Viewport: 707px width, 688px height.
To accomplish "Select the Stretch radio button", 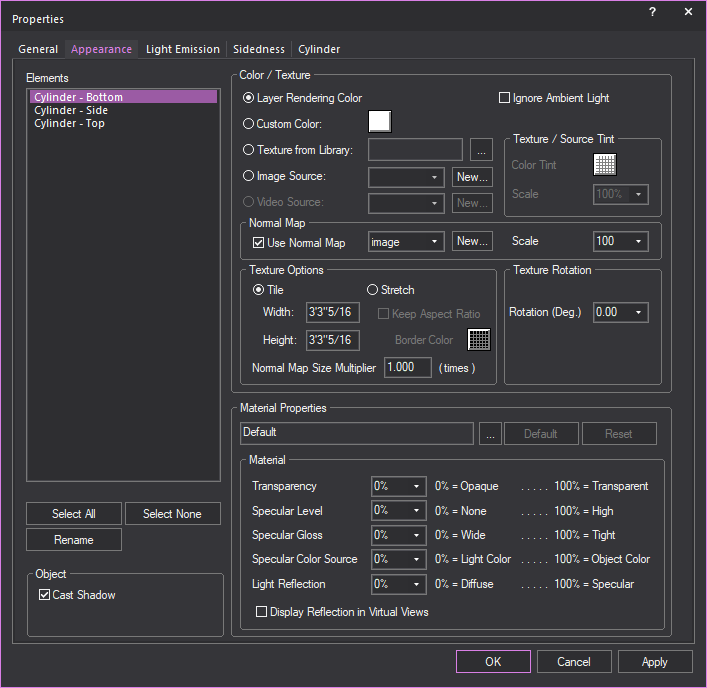I will point(372,290).
